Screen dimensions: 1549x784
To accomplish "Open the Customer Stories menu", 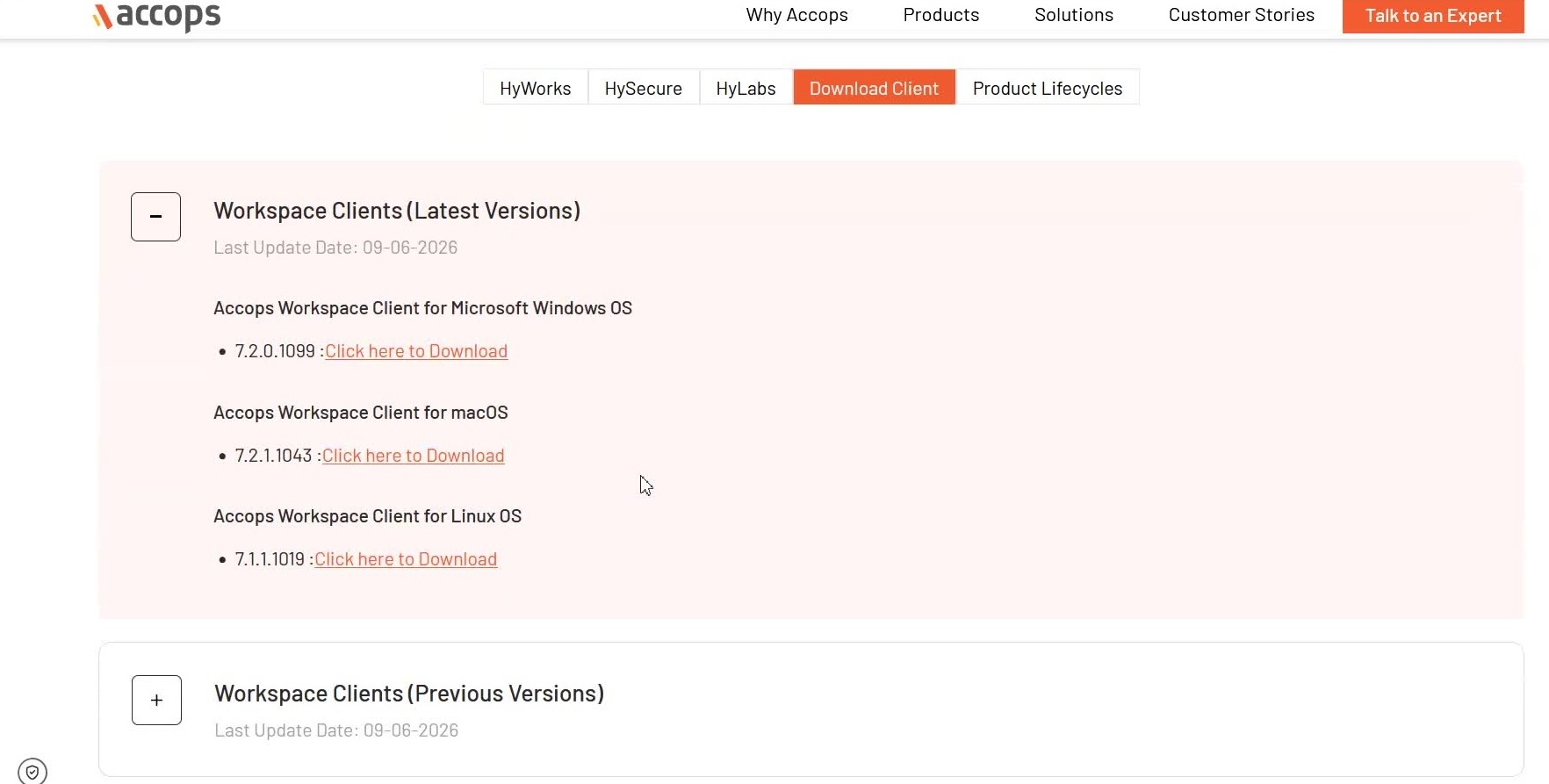I will pyautogui.click(x=1241, y=15).
